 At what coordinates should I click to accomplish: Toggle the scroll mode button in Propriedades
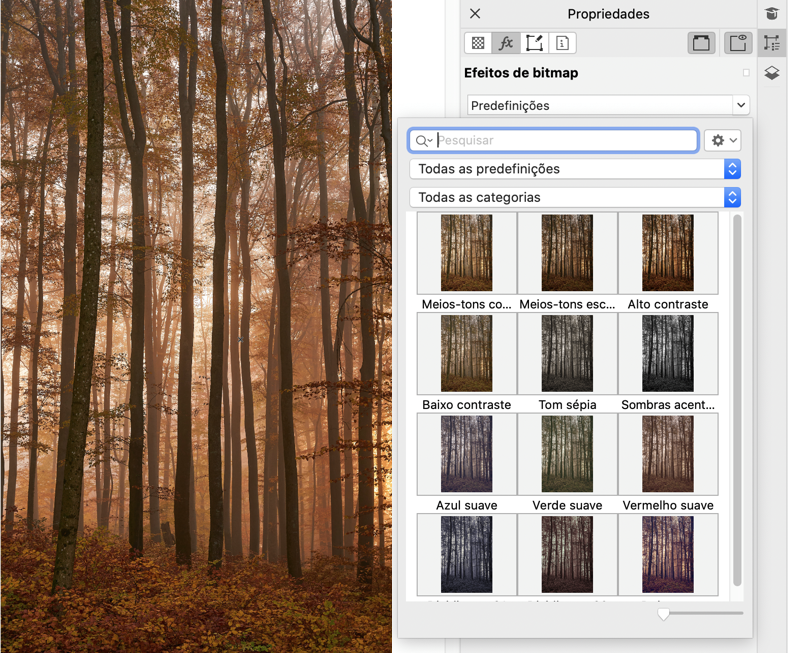(x=701, y=43)
